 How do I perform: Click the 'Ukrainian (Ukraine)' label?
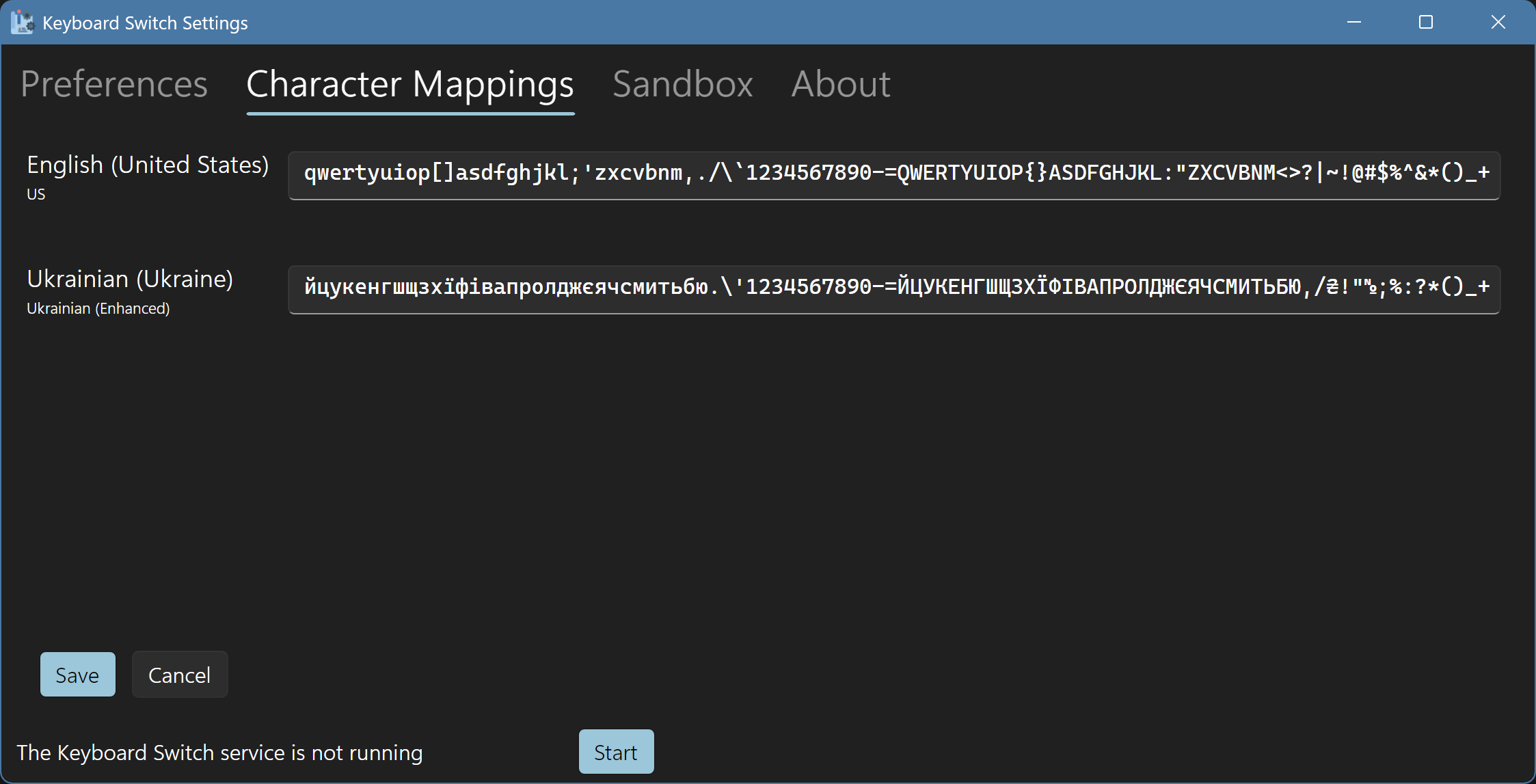(x=130, y=279)
